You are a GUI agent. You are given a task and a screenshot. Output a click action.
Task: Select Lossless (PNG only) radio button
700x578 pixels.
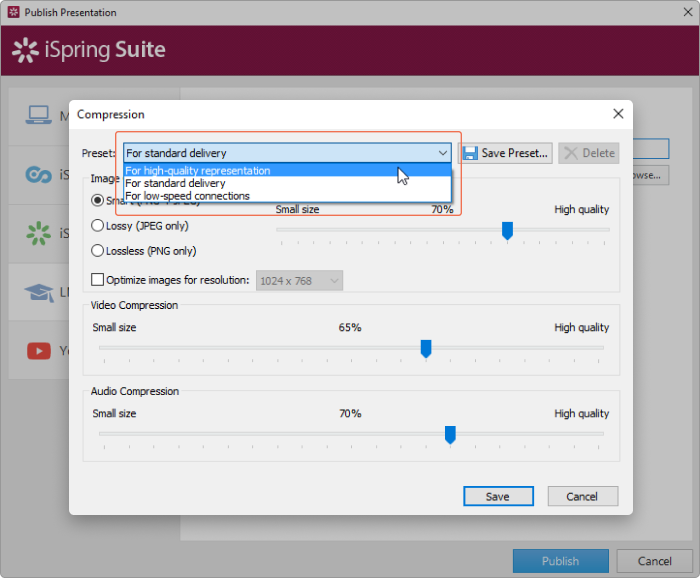pyautogui.click(x=97, y=250)
